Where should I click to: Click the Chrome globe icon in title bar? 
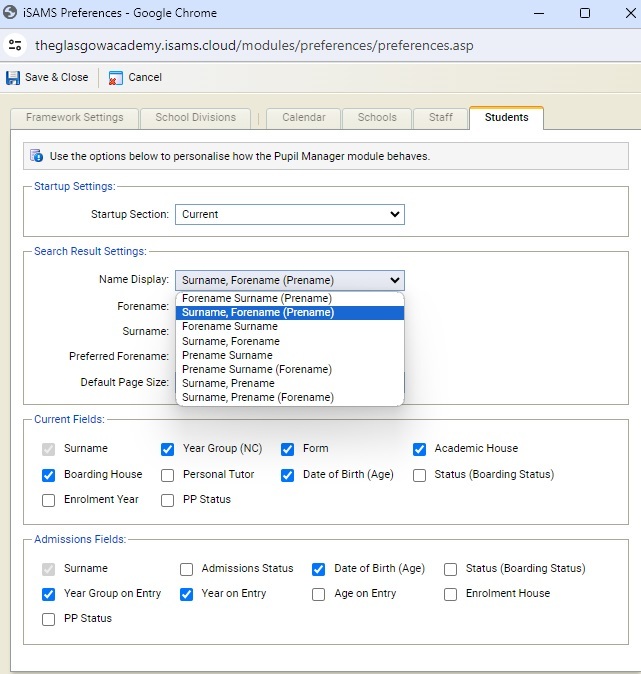pos(13,13)
